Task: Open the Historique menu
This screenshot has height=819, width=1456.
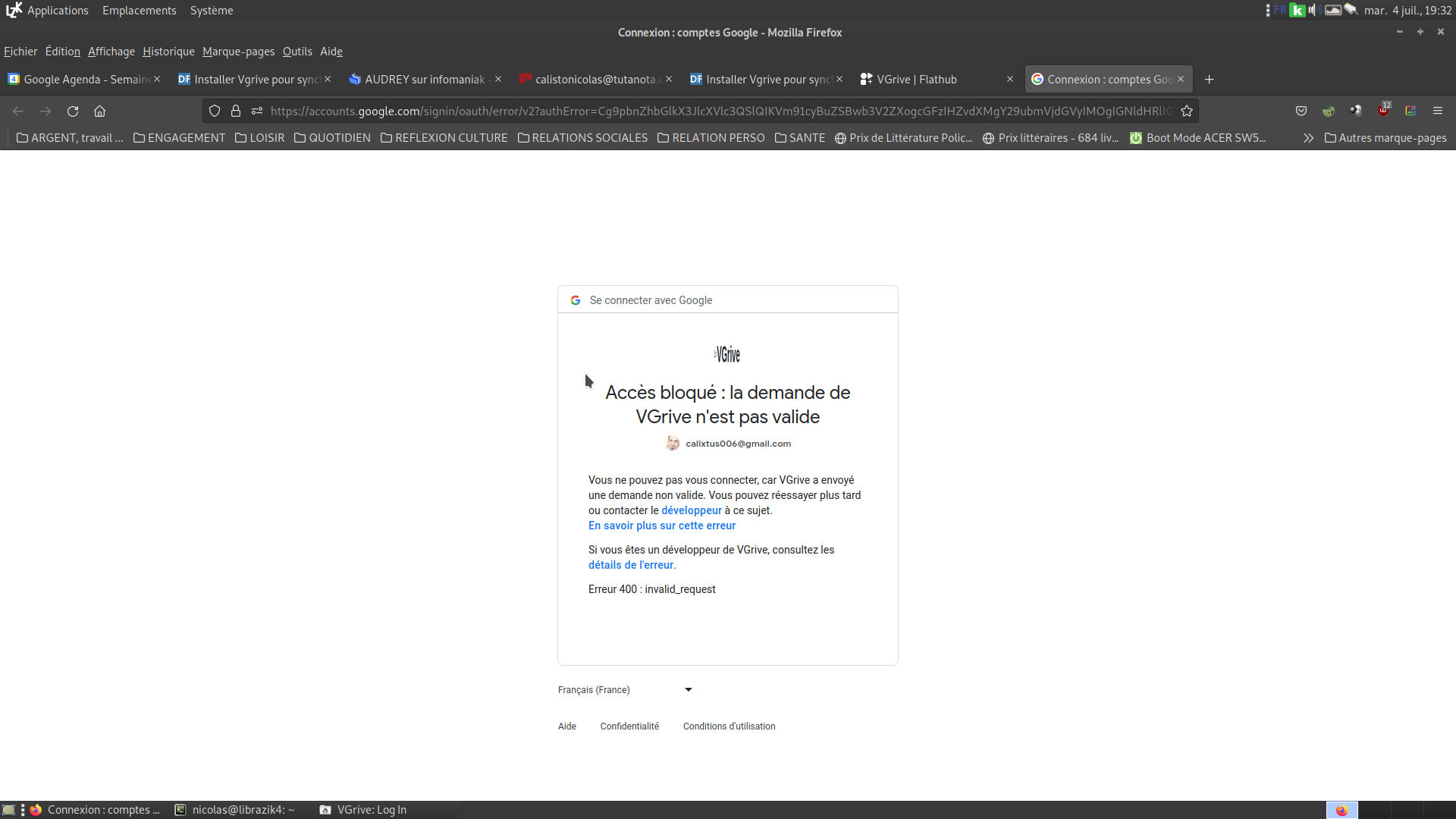Action: pyautogui.click(x=168, y=52)
